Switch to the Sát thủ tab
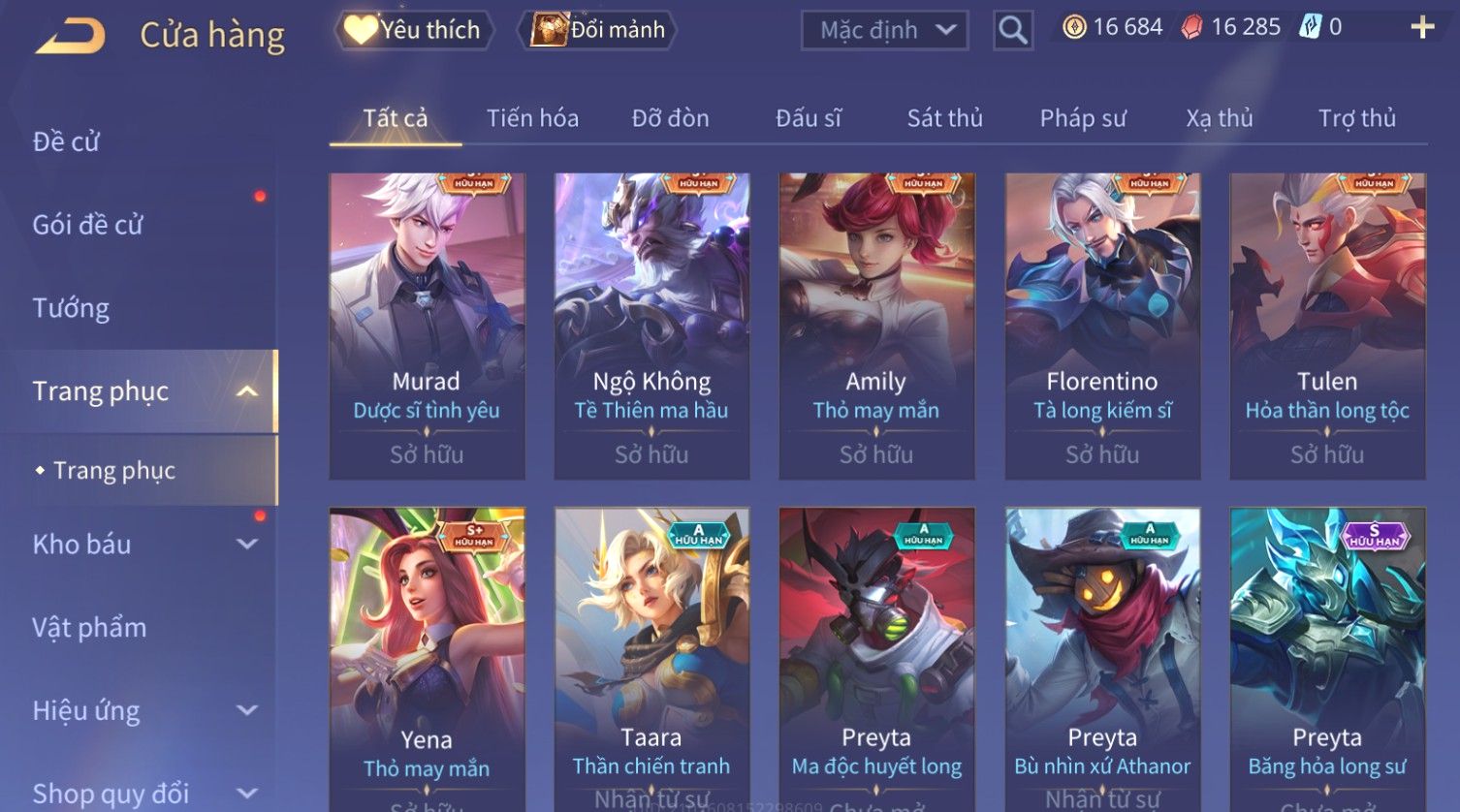 945,118
